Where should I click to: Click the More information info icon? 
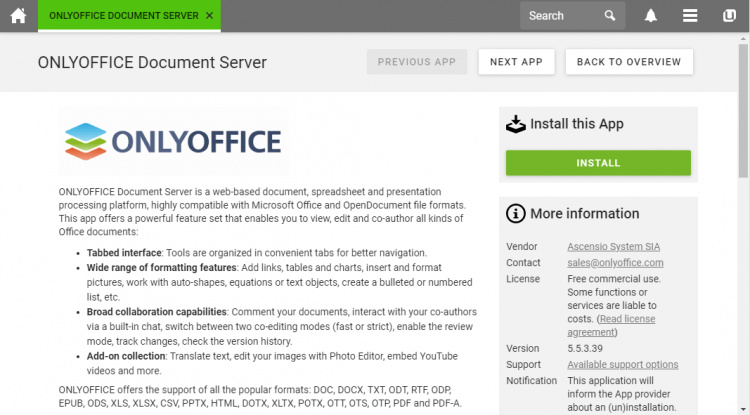coord(515,213)
